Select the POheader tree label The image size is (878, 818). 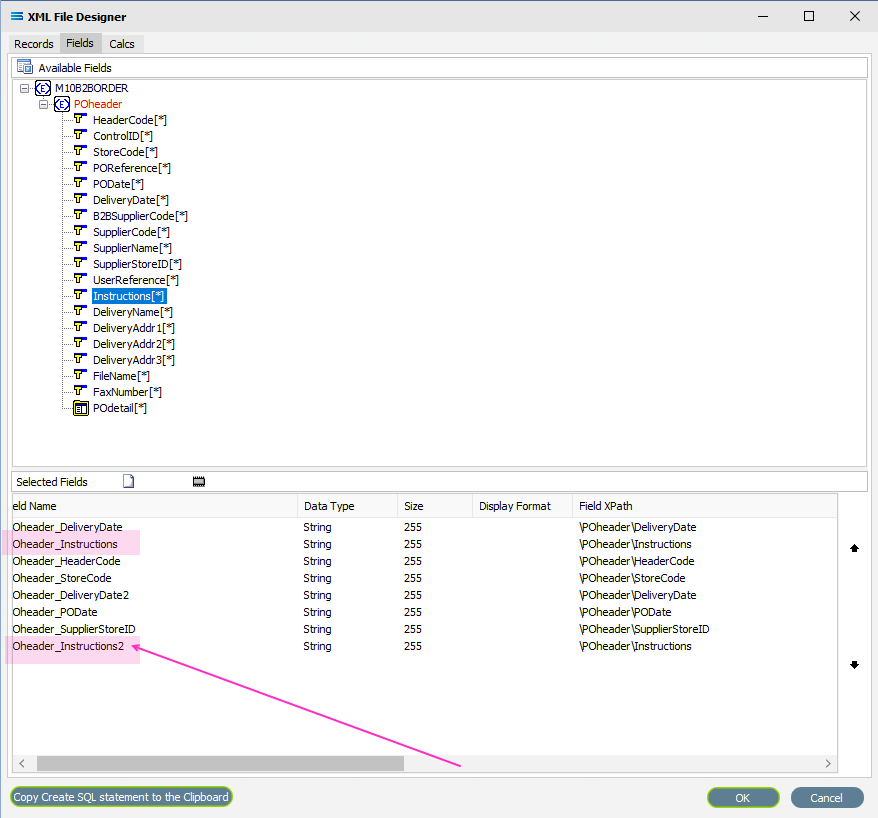pyautogui.click(x=98, y=104)
